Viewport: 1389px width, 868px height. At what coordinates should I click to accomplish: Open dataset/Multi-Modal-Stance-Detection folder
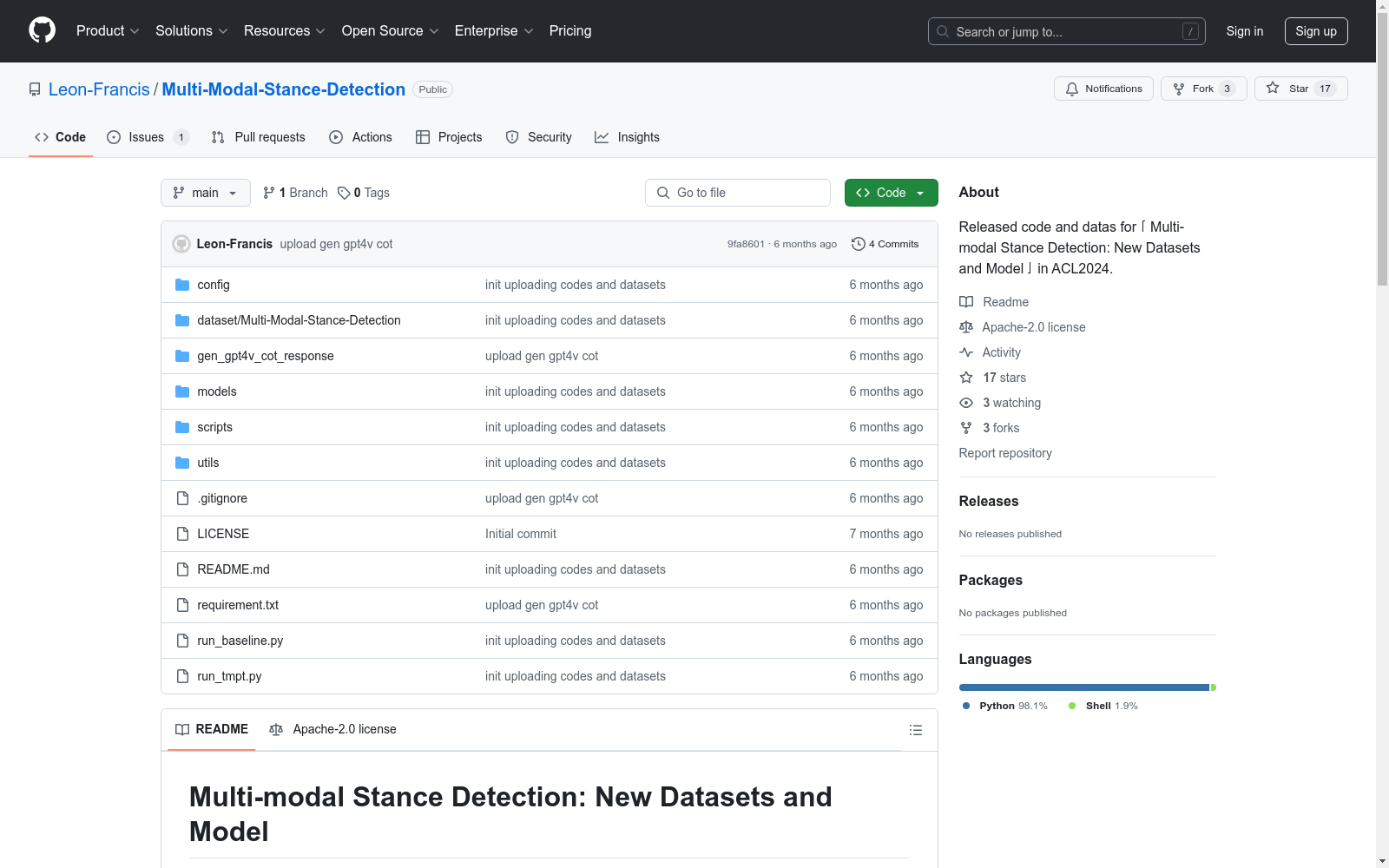pos(299,320)
